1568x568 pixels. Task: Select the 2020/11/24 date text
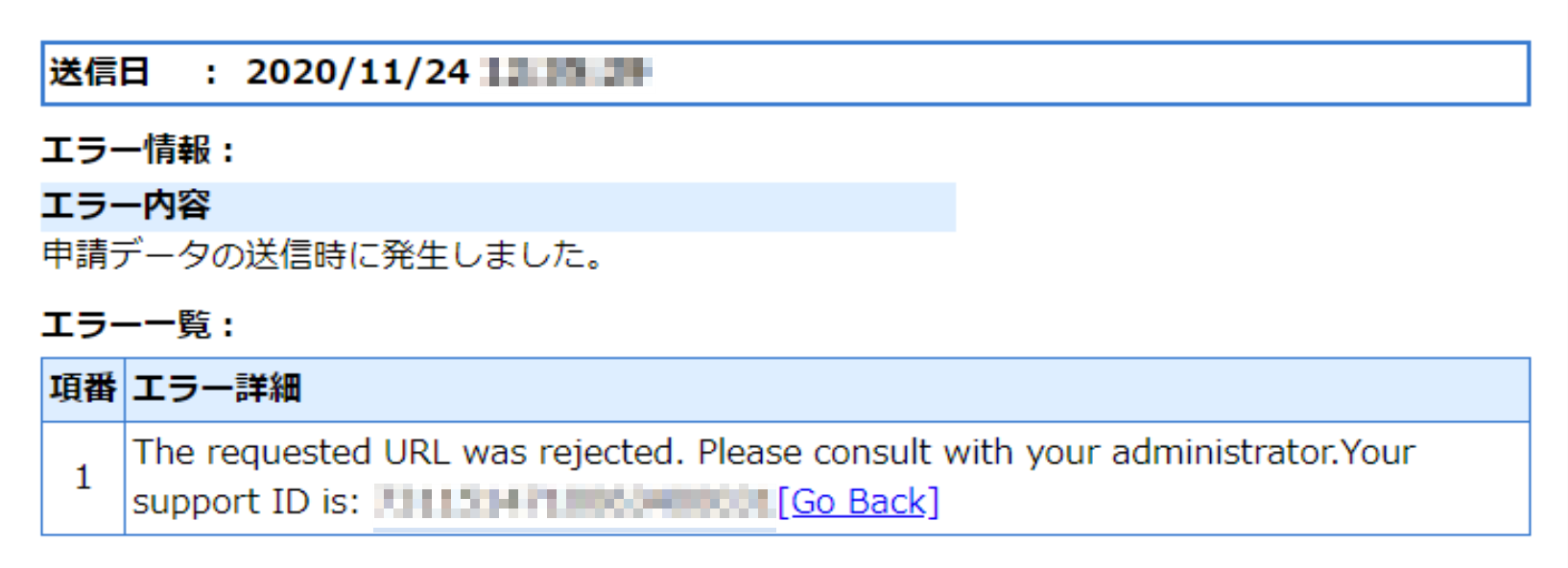[x=357, y=72]
